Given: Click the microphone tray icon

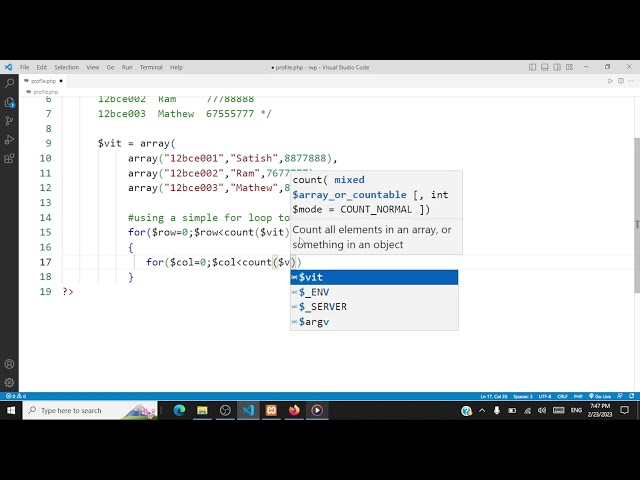Looking at the screenshot, I should (497, 411).
